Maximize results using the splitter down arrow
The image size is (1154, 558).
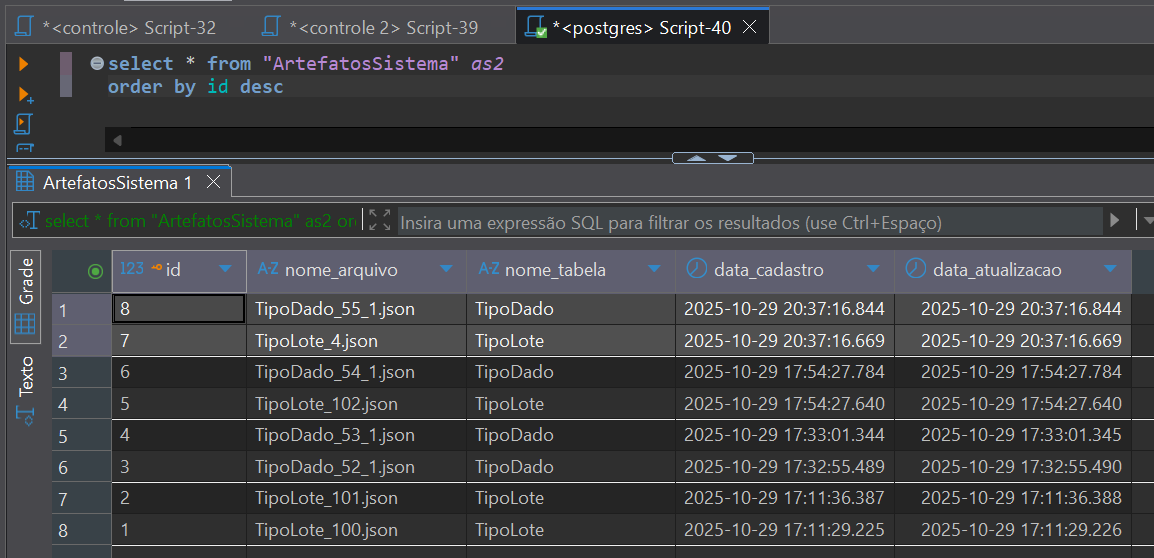(728, 158)
